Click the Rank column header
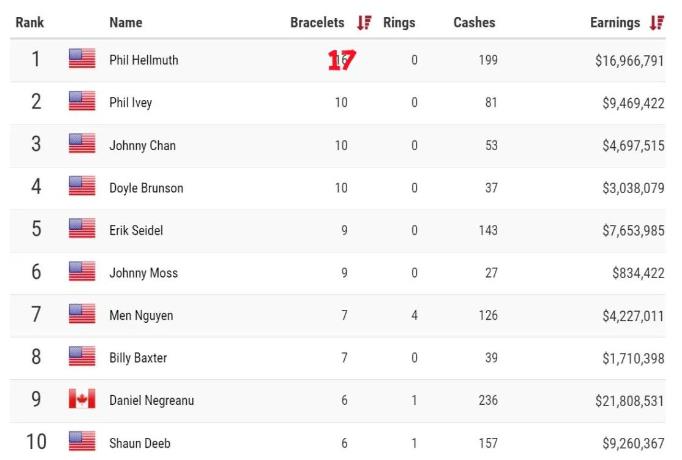 pos(30,23)
